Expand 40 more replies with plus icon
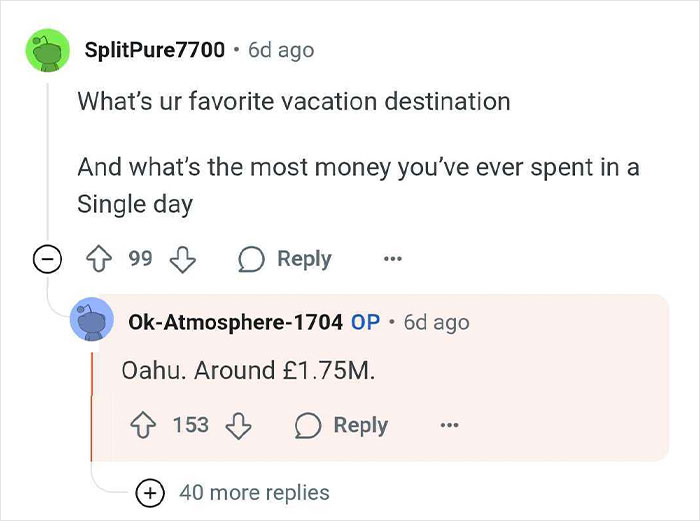This screenshot has height=521, width=700. pos(150,493)
